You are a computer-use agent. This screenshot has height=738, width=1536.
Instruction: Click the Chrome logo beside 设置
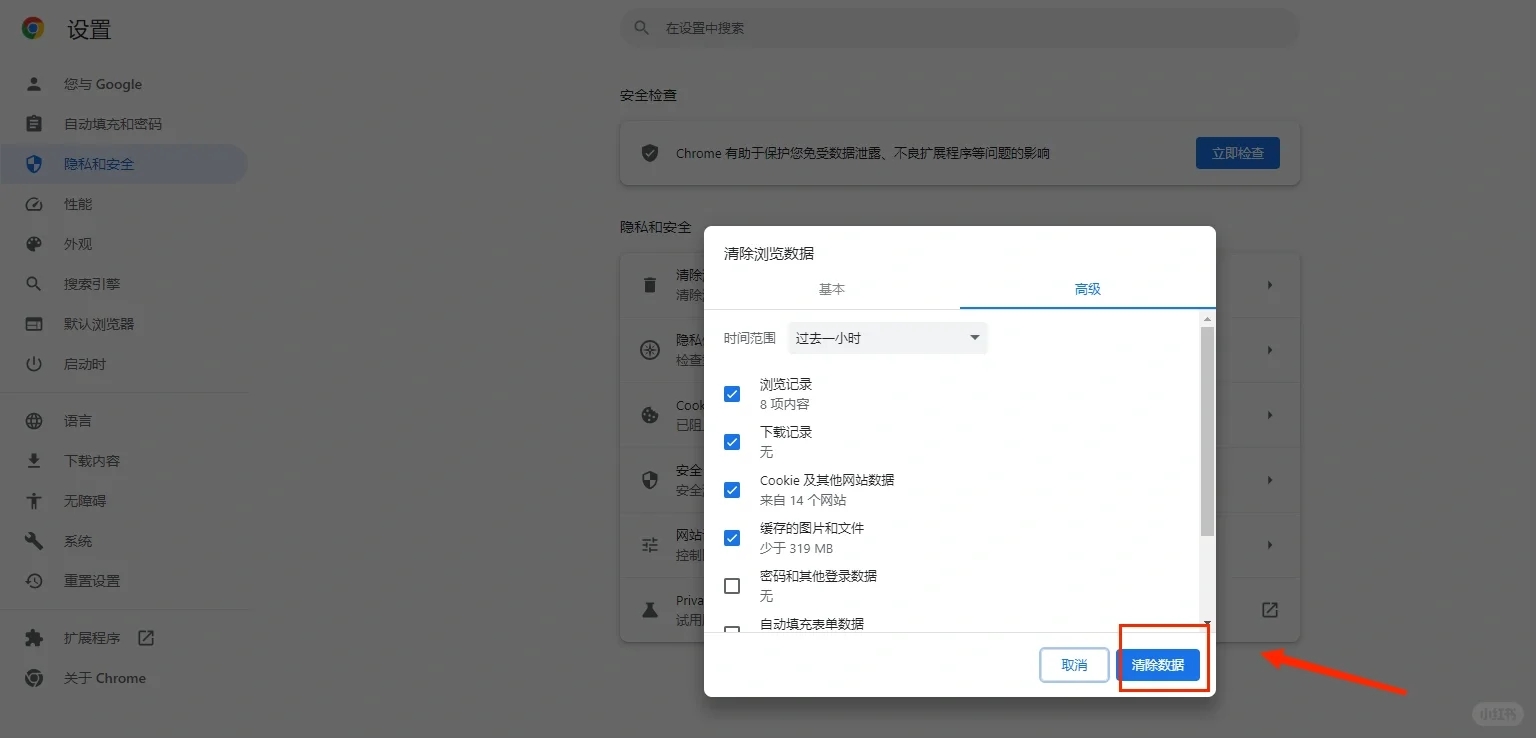coord(33,29)
